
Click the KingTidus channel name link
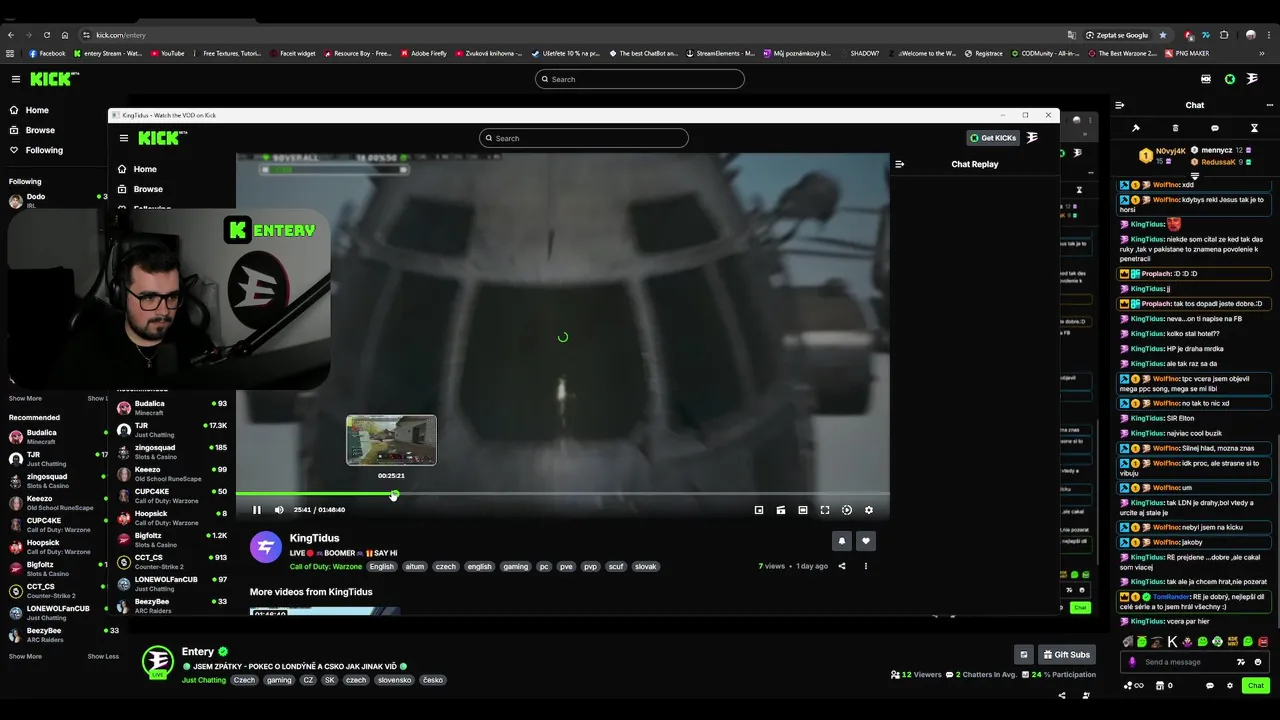(314, 538)
